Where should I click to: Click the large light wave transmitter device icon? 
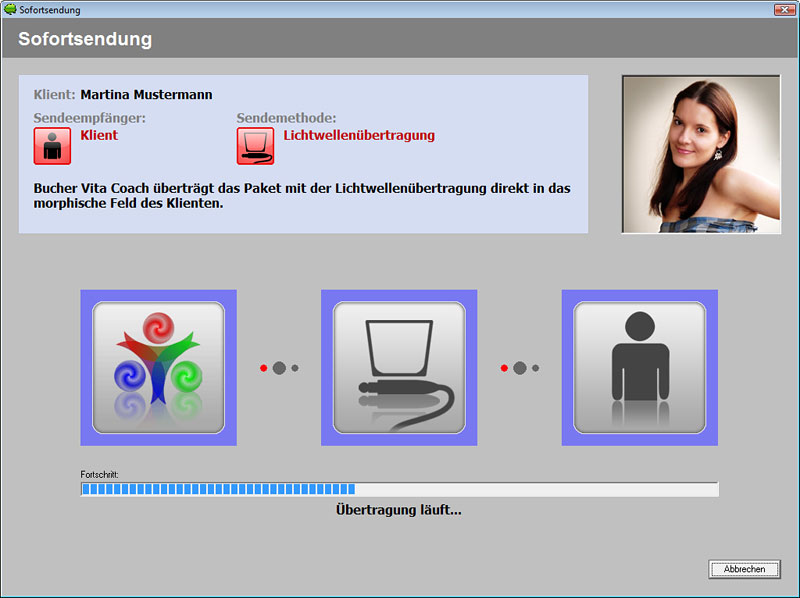coord(399,367)
